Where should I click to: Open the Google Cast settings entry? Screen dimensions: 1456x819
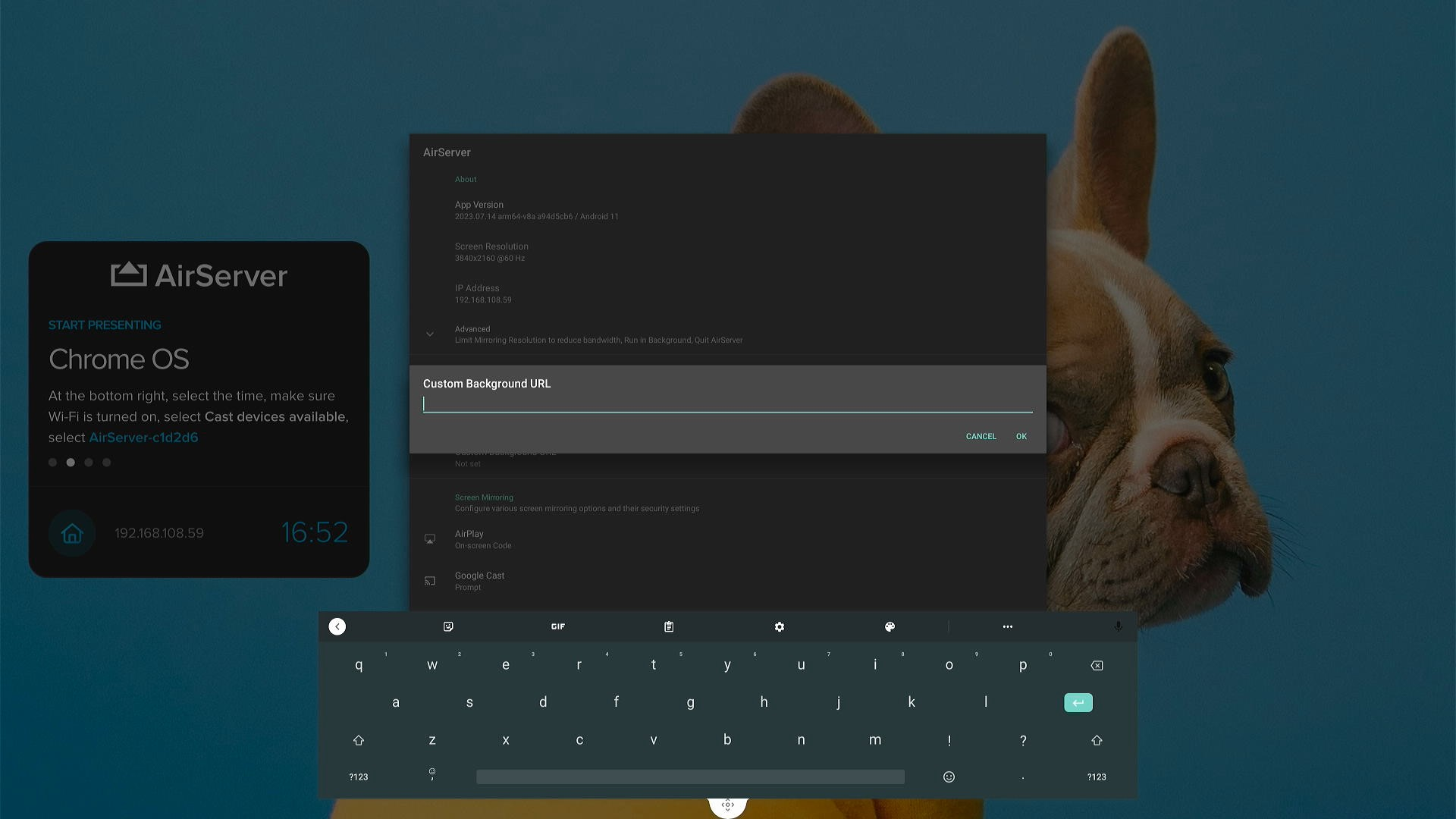pyautogui.click(x=479, y=580)
